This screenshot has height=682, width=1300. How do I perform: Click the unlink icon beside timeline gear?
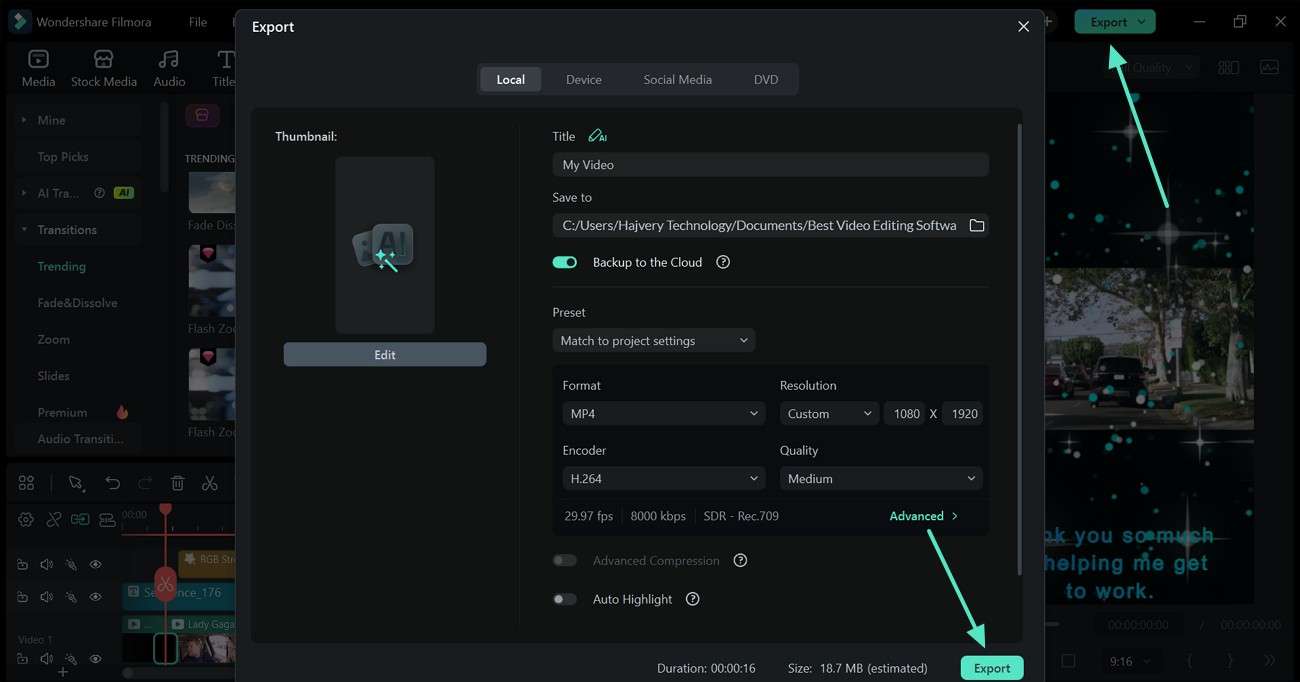53,520
